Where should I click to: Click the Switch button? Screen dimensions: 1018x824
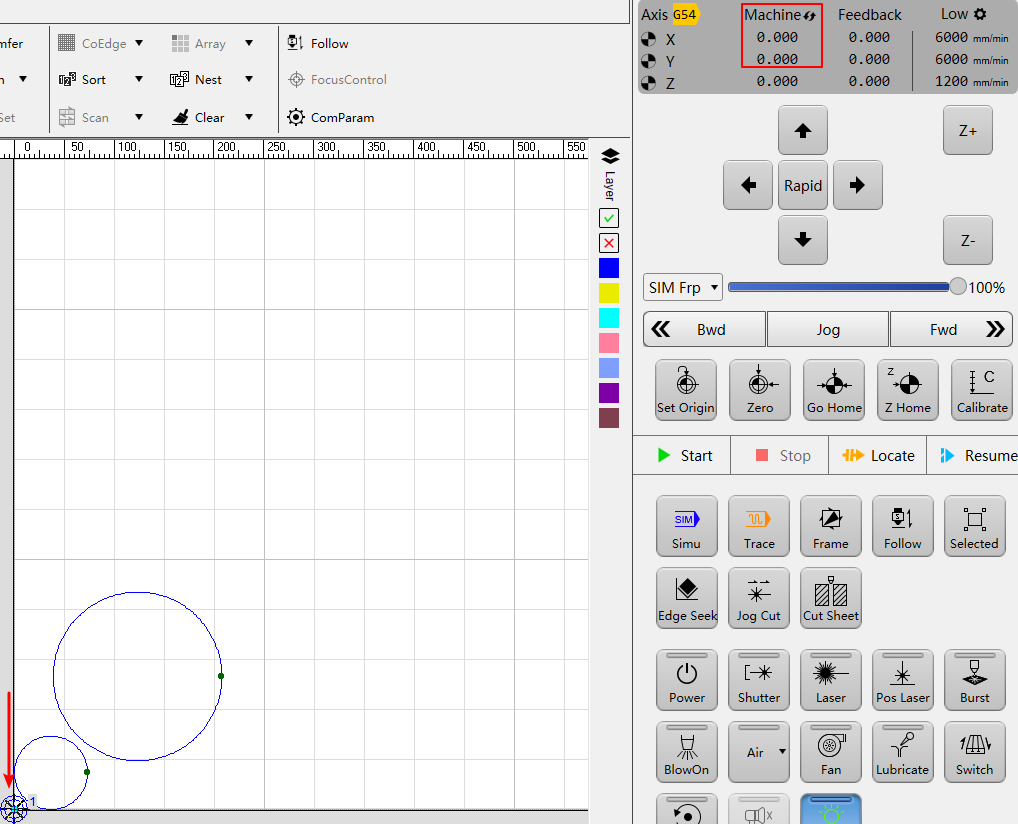(x=975, y=752)
